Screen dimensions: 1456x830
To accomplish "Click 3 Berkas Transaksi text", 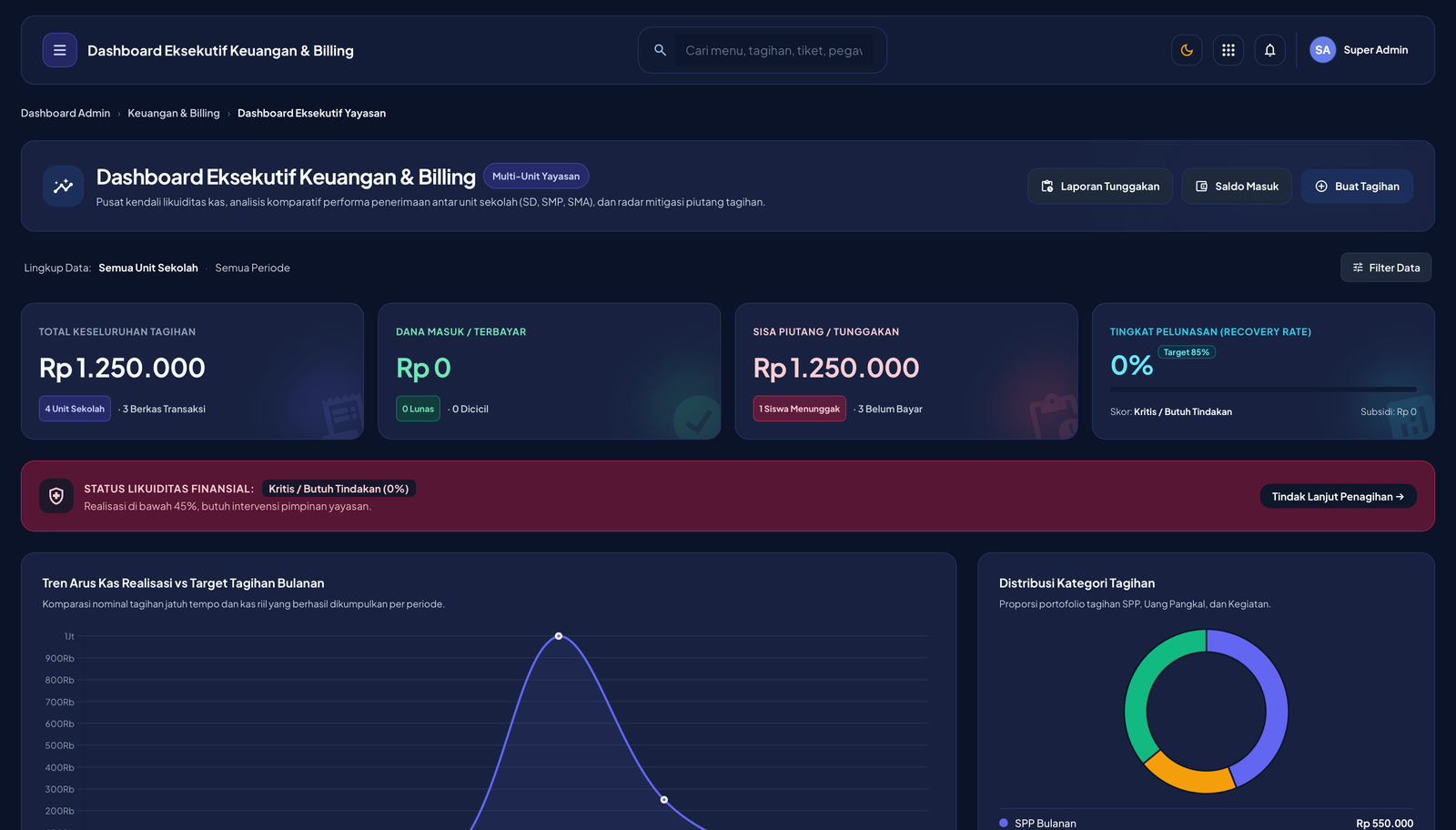I will pos(164,409).
